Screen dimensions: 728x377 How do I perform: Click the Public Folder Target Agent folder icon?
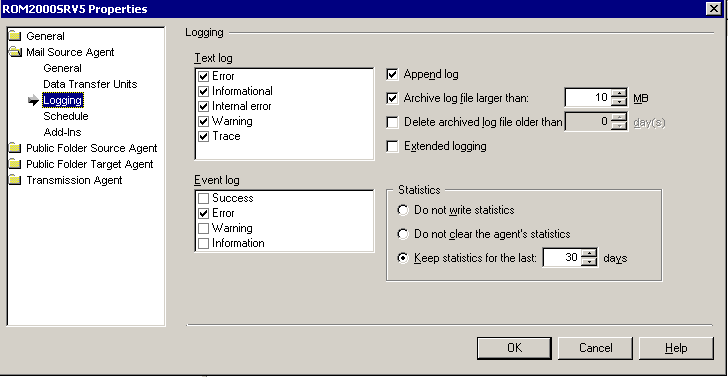click(x=15, y=164)
